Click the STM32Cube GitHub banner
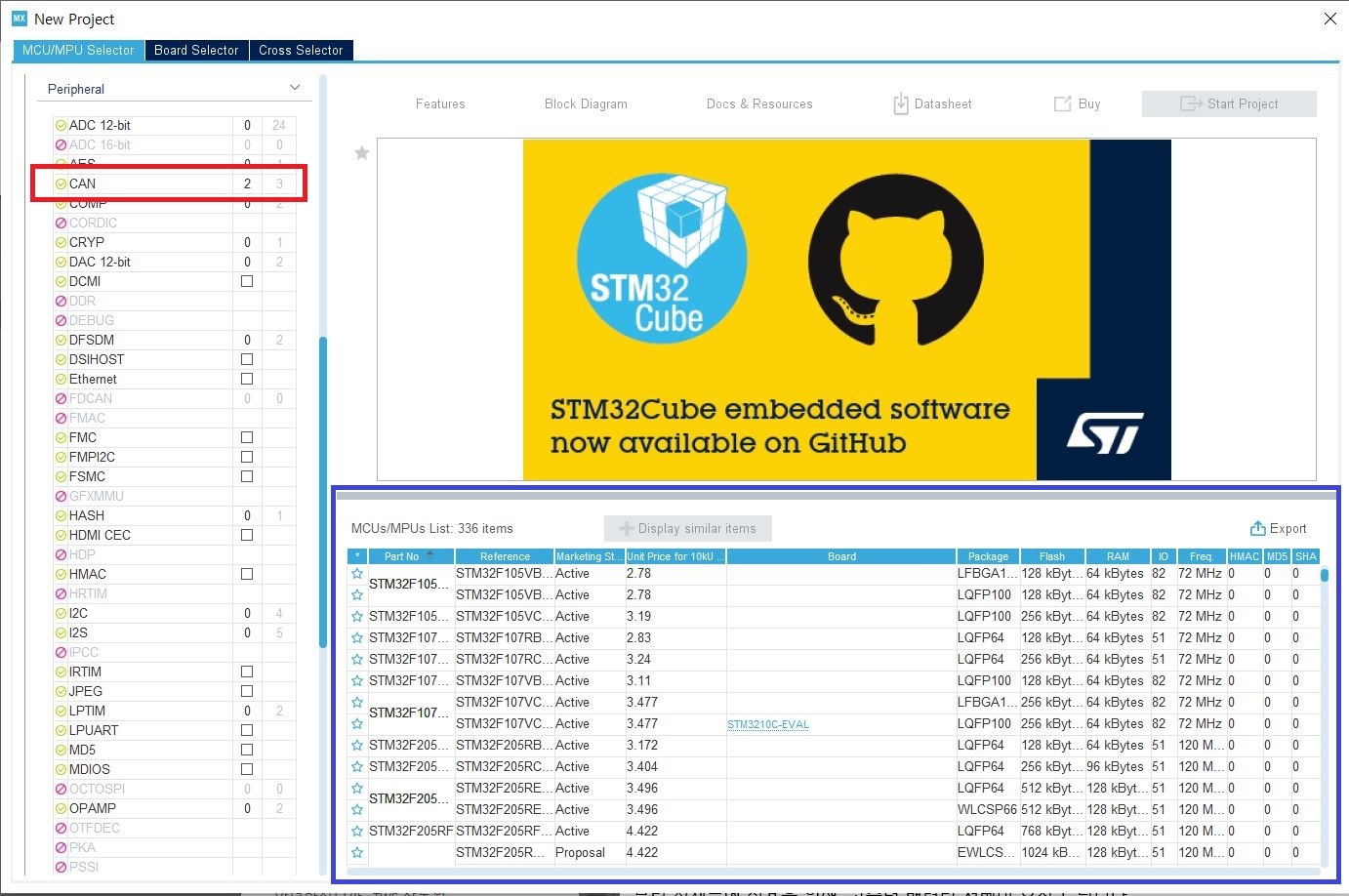The width and height of the screenshot is (1349, 896). pos(846,309)
